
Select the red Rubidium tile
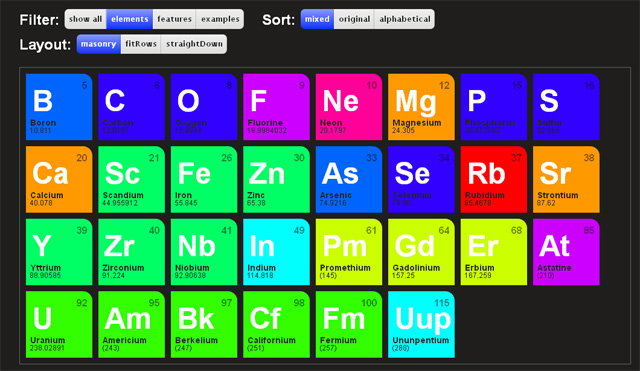pos(494,180)
